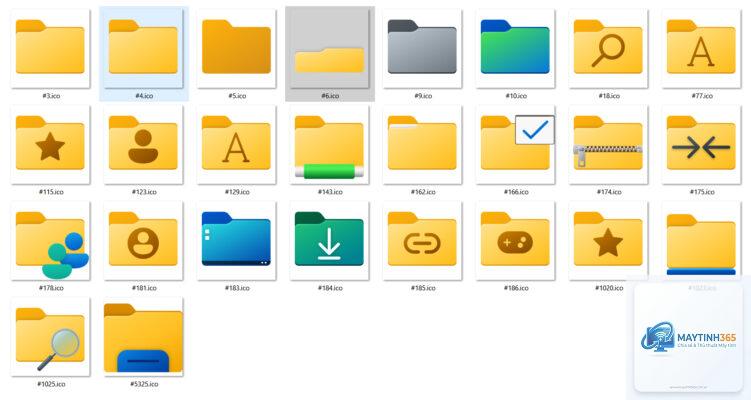751x400 pixels.
Task: Select the zipped folder icon #174.ico
Action: [x=608, y=144]
